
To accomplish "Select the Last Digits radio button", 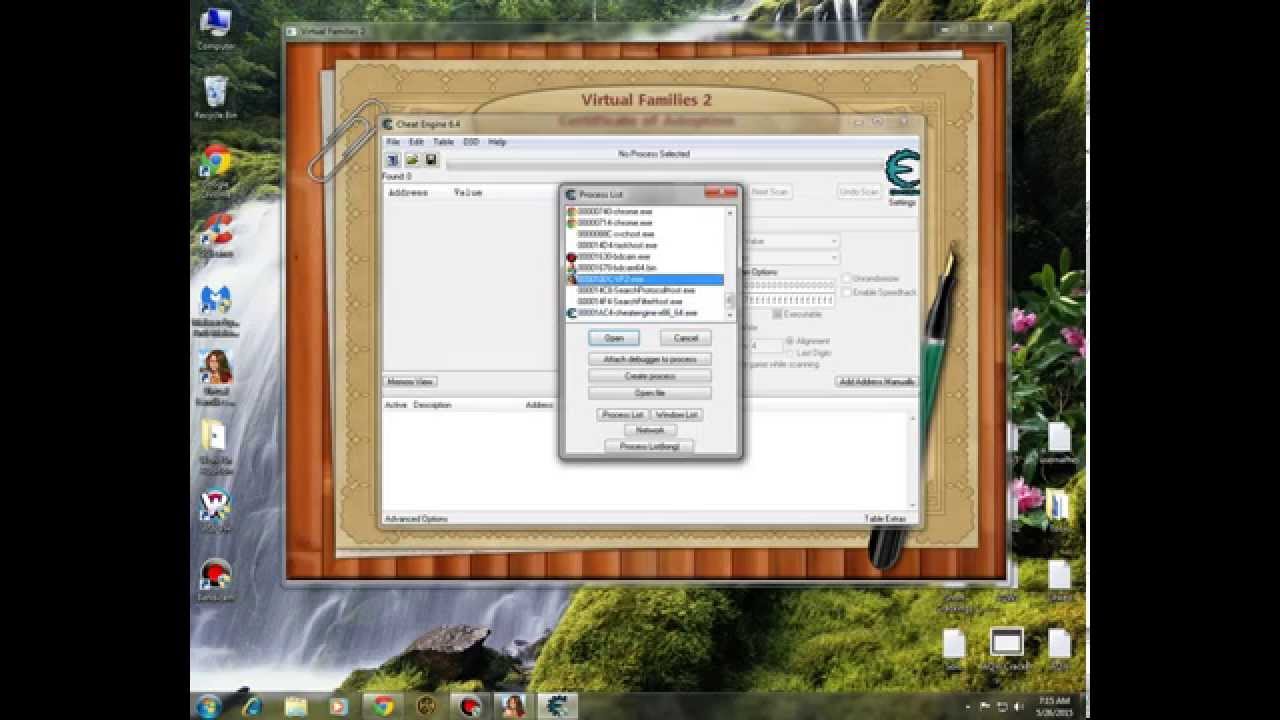I will 789,353.
